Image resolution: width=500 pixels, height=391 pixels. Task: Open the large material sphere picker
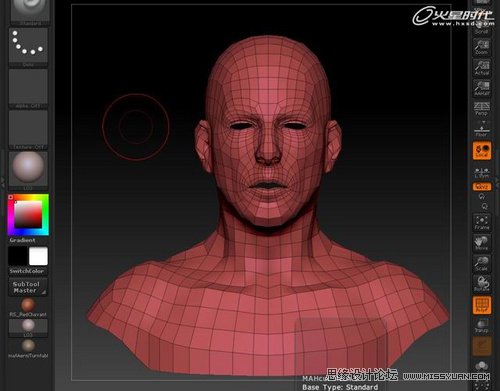click(28, 170)
